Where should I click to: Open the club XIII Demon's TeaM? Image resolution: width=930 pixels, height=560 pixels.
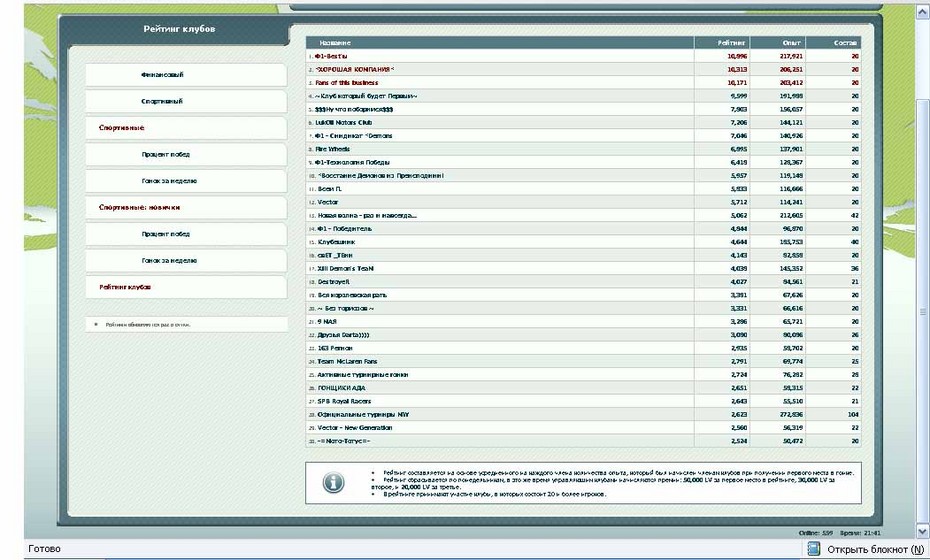[x=345, y=269]
